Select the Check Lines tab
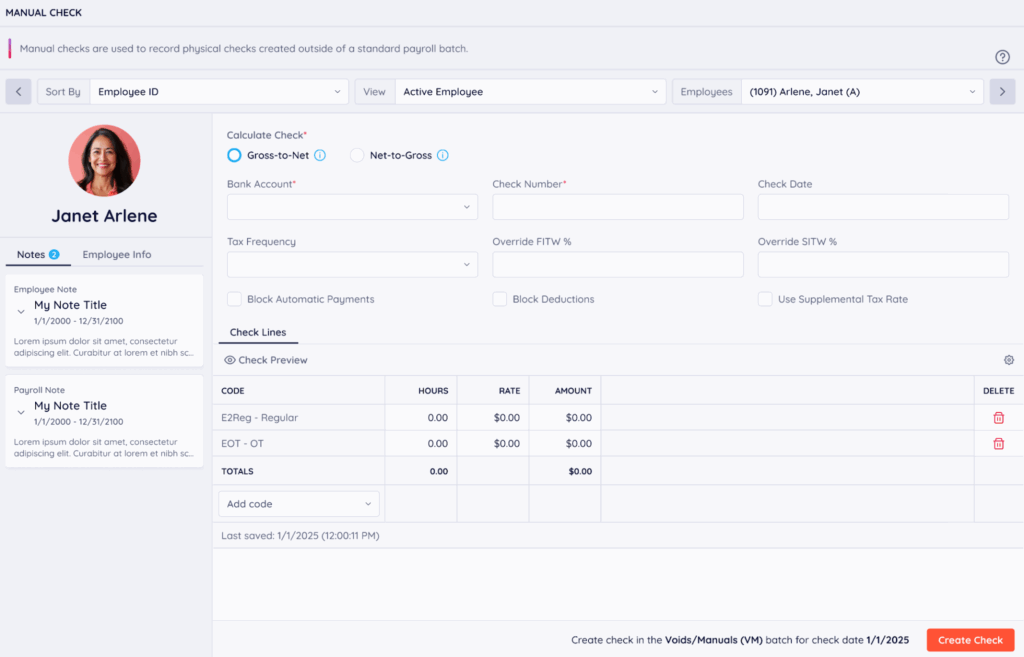1024x657 pixels. point(258,332)
